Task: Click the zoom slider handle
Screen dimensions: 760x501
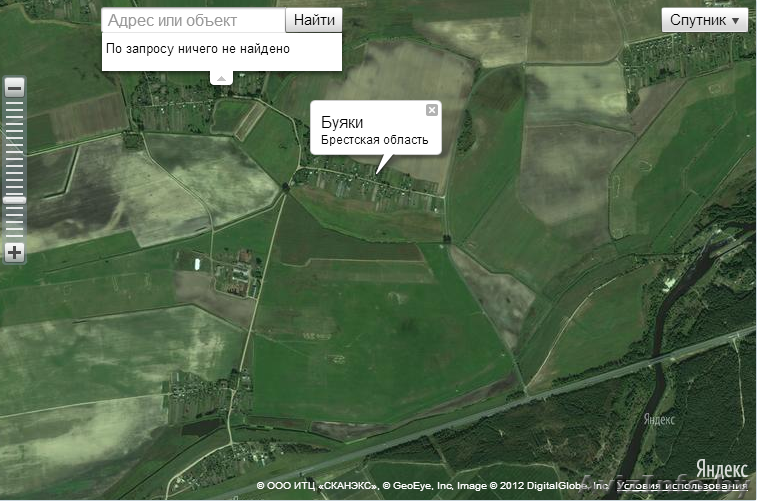Action: [15, 200]
